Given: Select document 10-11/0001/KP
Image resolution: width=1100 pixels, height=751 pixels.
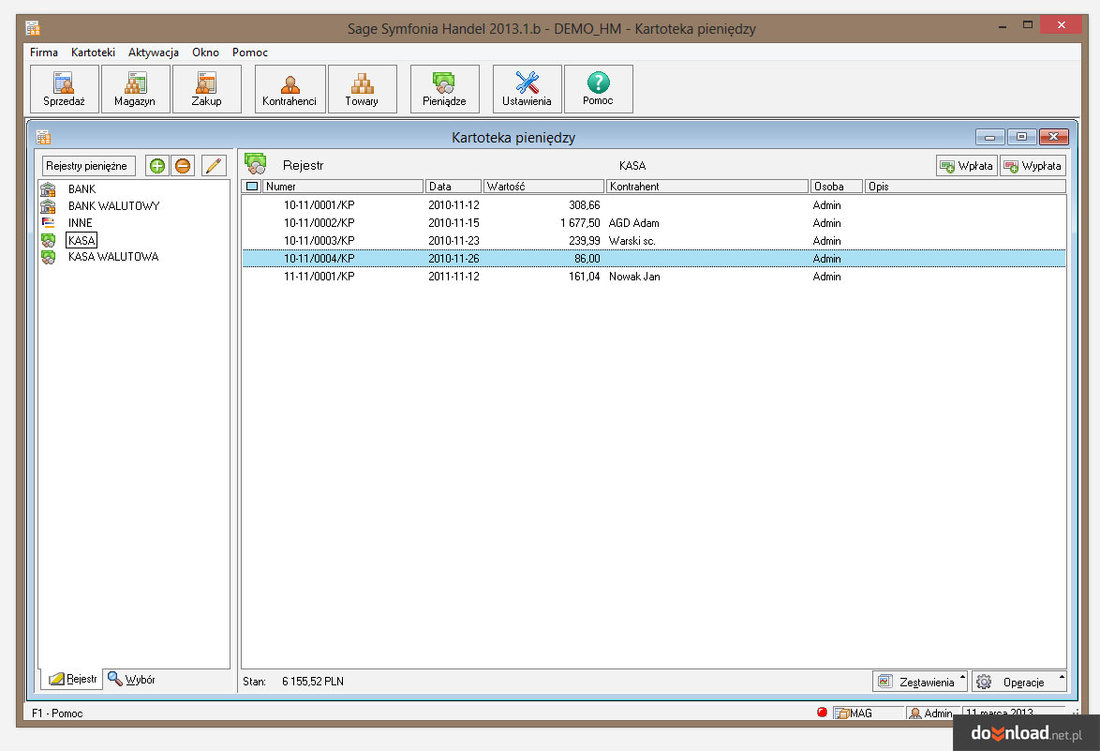Looking at the screenshot, I should (654, 205).
